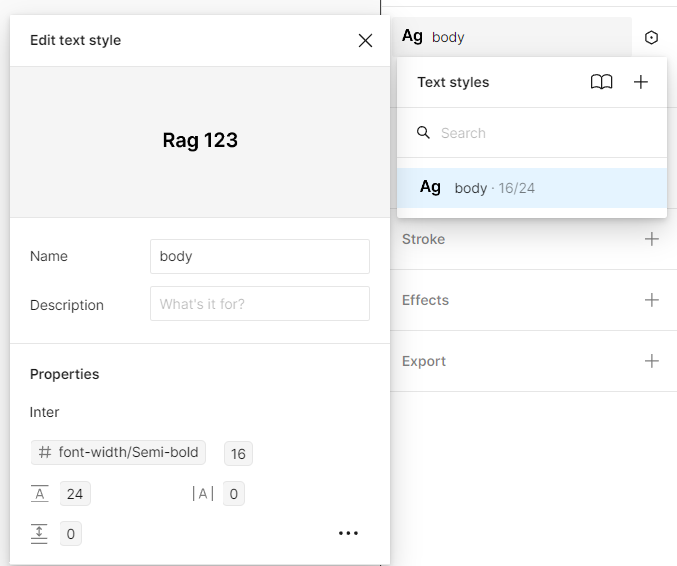Open the libraries book icon
The height and width of the screenshot is (566, 677).
pyautogui.click(x=601, y=82)
